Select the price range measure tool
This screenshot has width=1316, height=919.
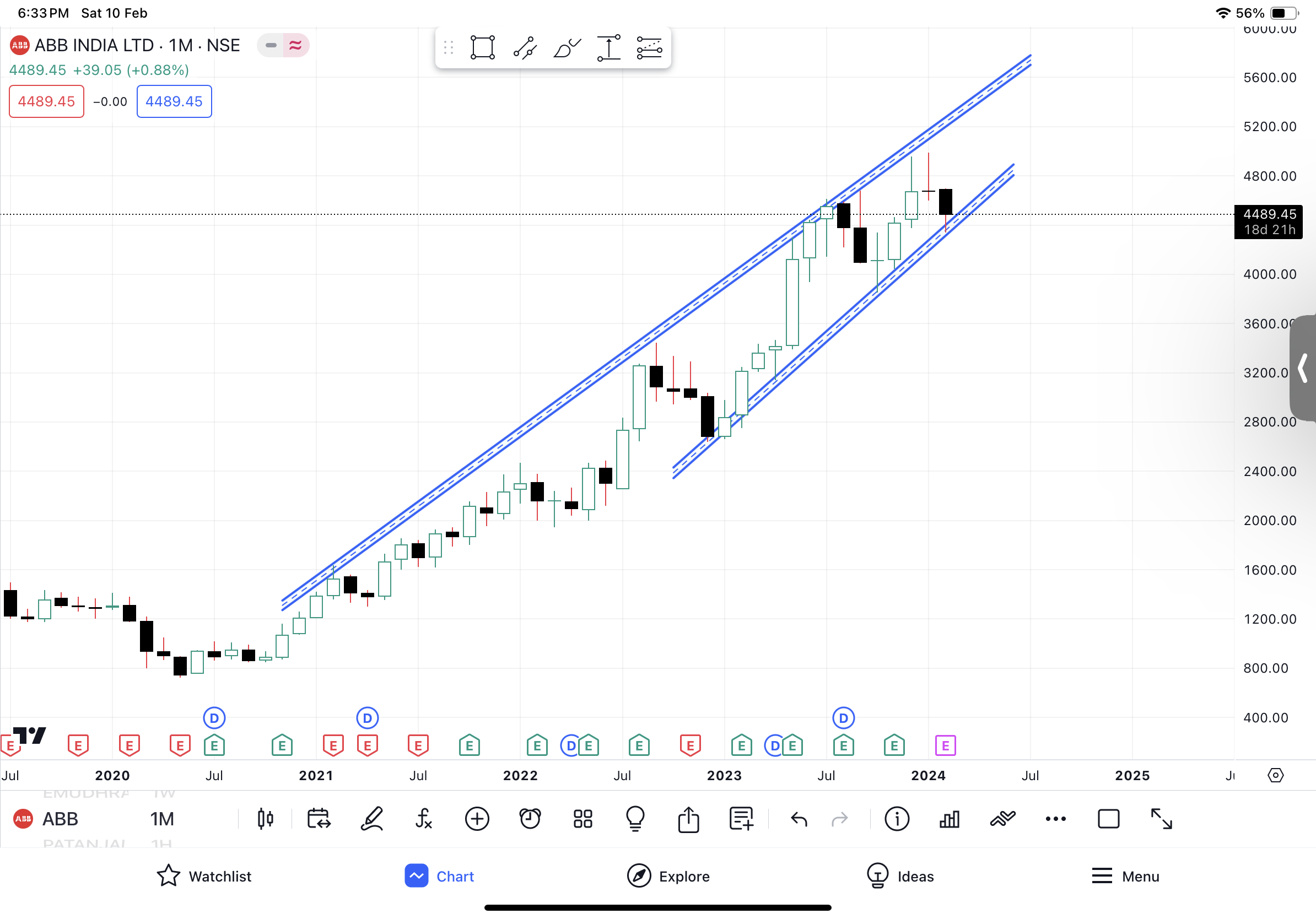click(x=608, y=47)
